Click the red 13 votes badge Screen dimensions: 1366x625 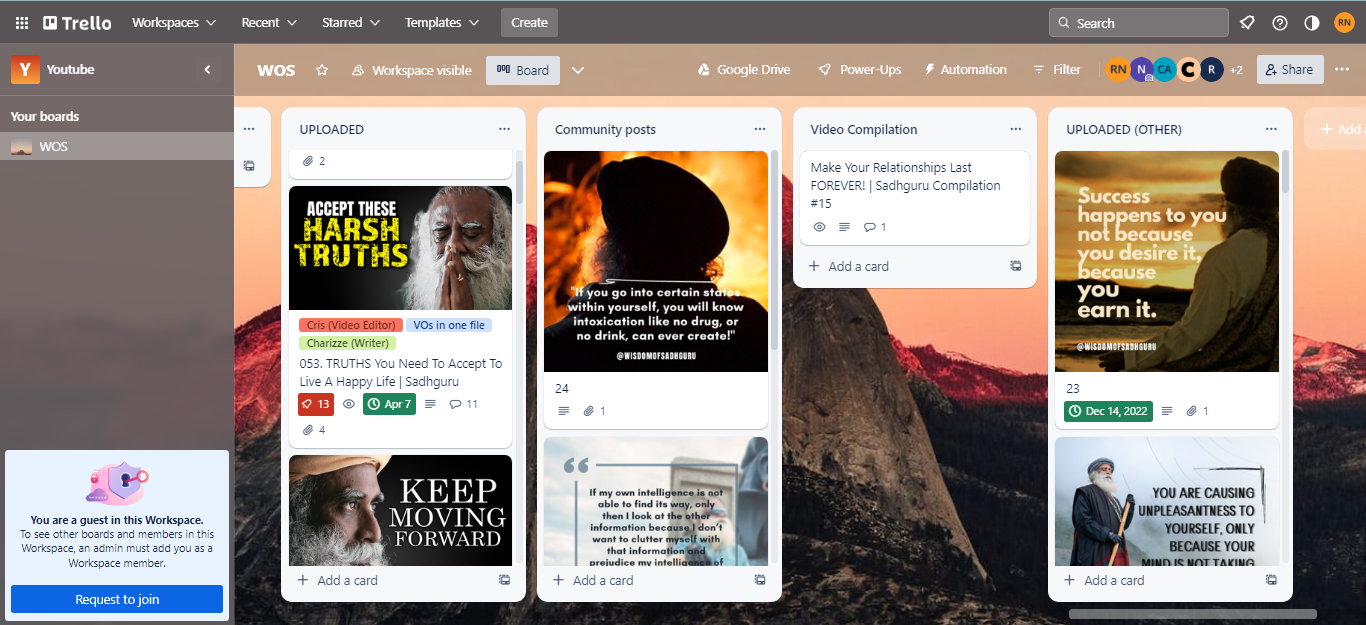point(316,404)
